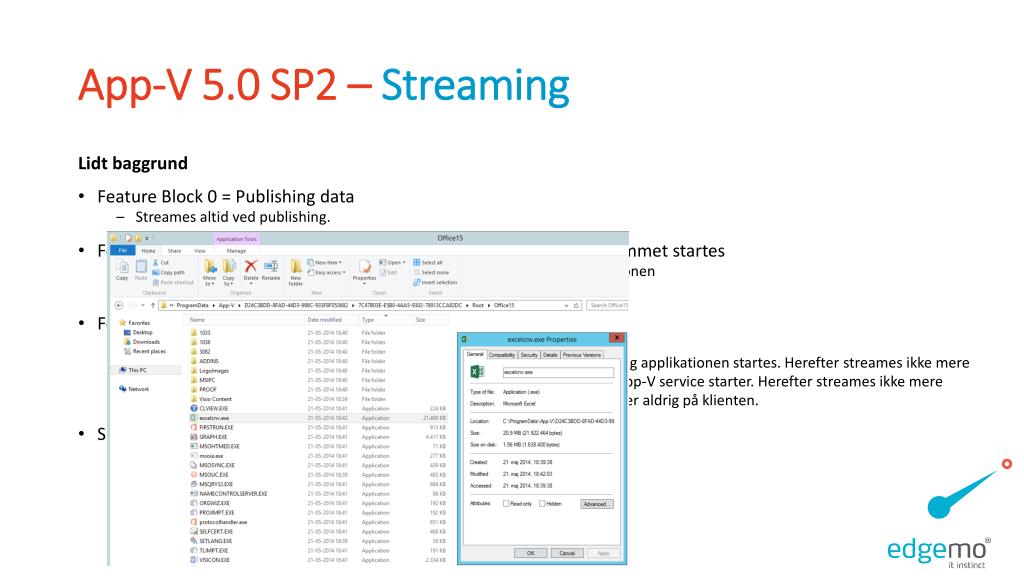Select the FIRSTRUN.EXE Office icon
This screenshot has height=576, width=1024.
[x=193, y=427]
